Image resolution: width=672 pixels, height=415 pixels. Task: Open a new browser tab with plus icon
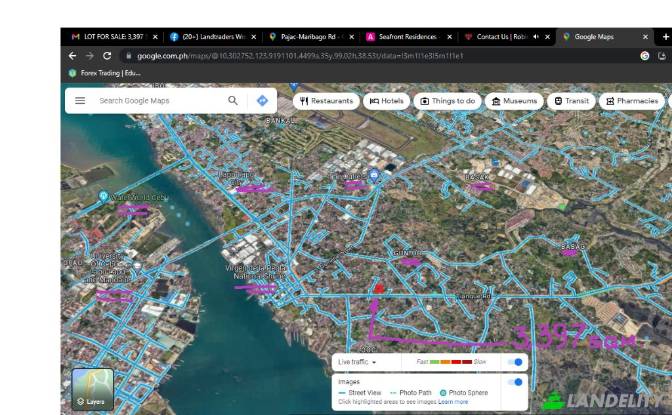tap(665, 37)
